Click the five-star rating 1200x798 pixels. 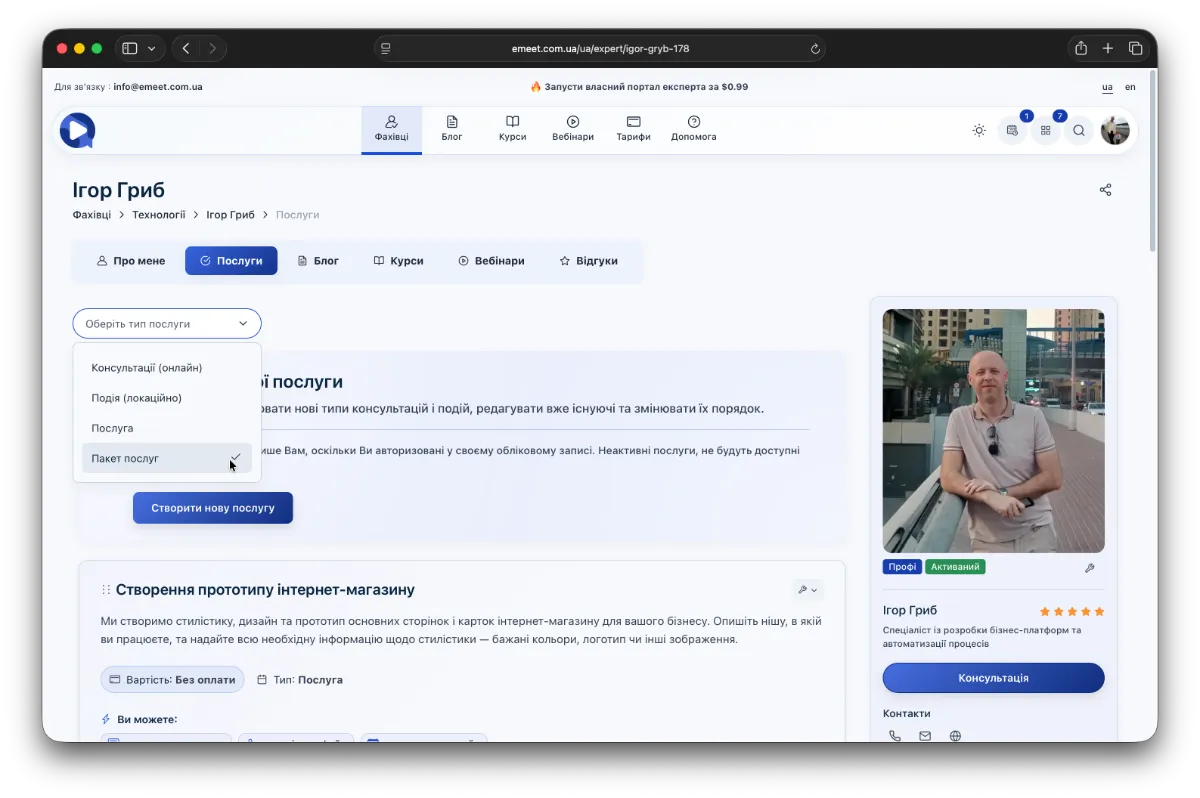pos(1072,611)
